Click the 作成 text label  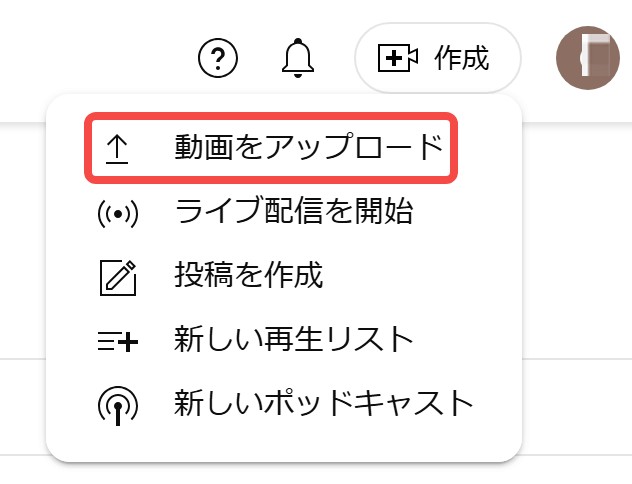pyautogui.click(x=461, y=59)
